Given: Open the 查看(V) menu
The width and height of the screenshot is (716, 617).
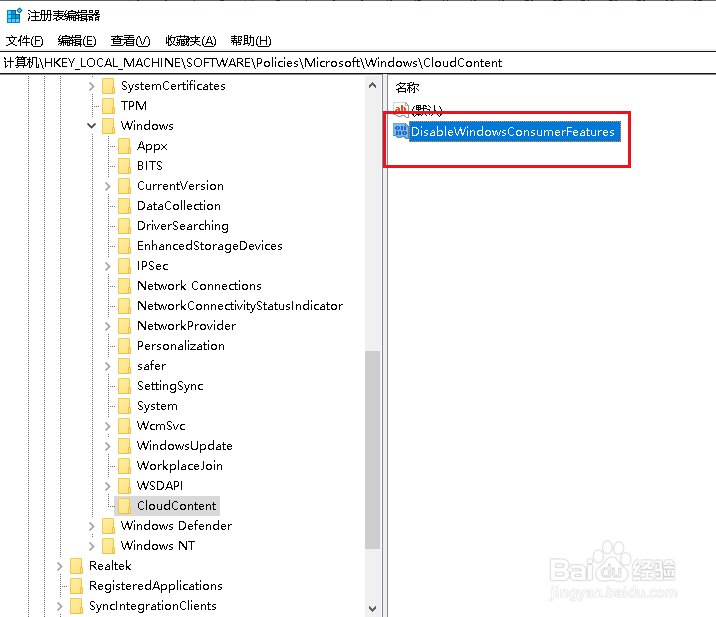Looking at the screenshot, I should [x=130, y=41].
